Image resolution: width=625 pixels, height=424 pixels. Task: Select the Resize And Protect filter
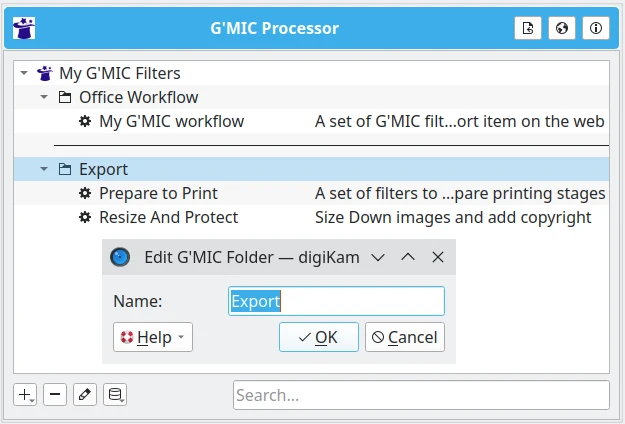(168, 217)
